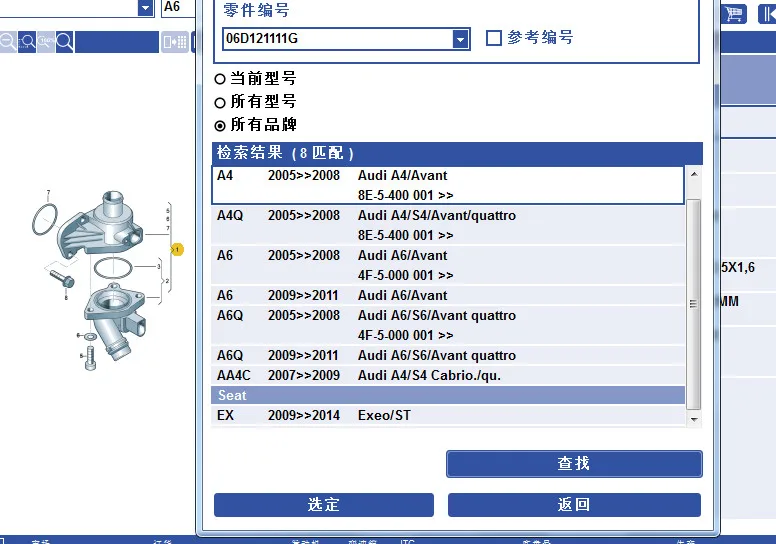Select result row A4 2005>>2008 Audi A4/Avant
The image size is (776, 544).
tap(448, 185)
